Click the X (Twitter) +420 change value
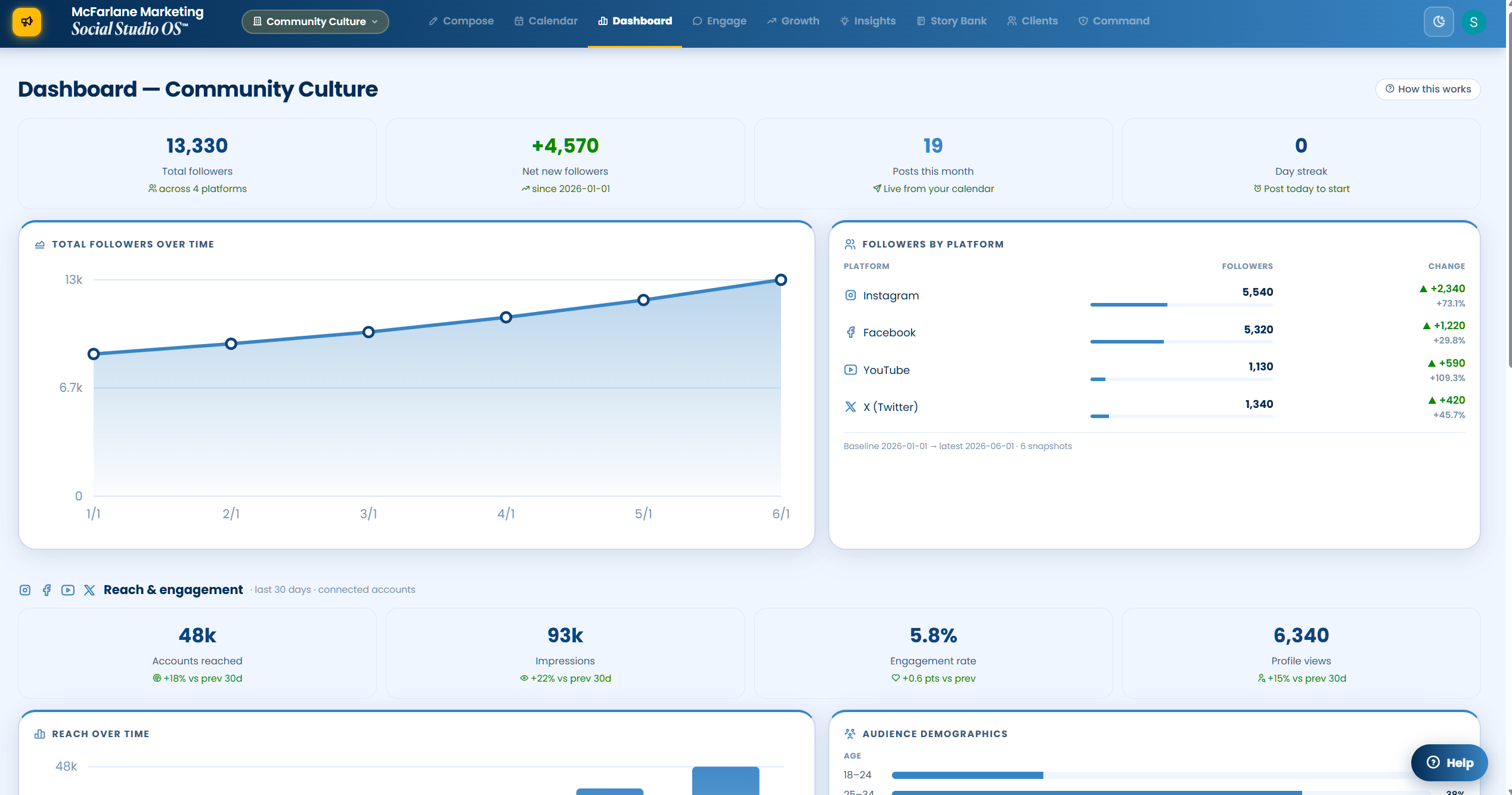1512x795 pixels. click(1446, 400)
